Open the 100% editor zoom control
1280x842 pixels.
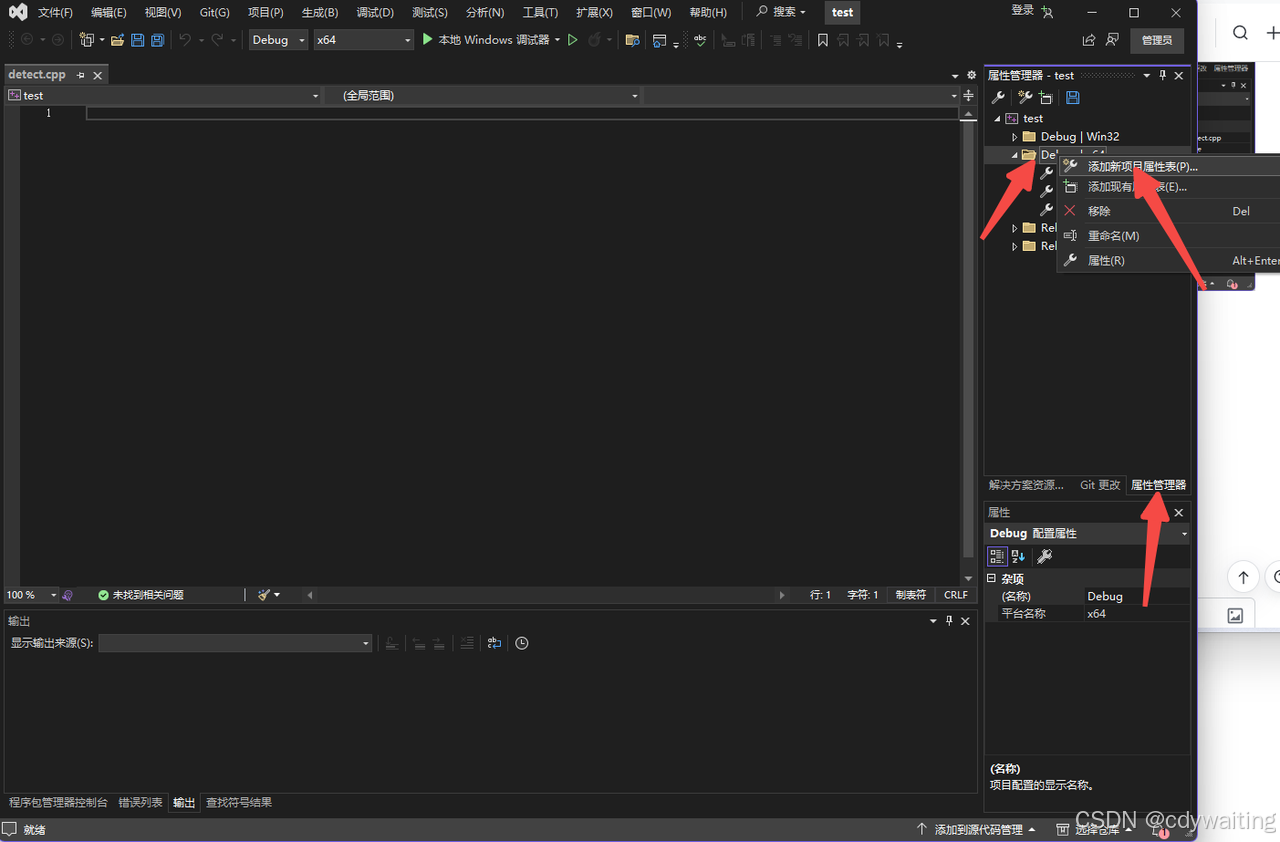(x=30, y=594)
